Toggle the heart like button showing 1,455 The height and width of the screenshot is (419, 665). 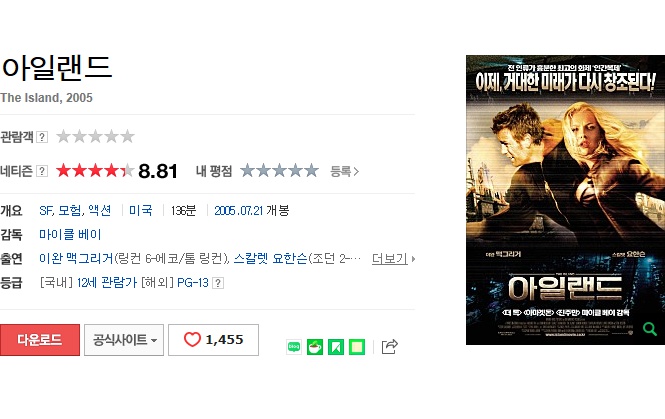[213, 340]
